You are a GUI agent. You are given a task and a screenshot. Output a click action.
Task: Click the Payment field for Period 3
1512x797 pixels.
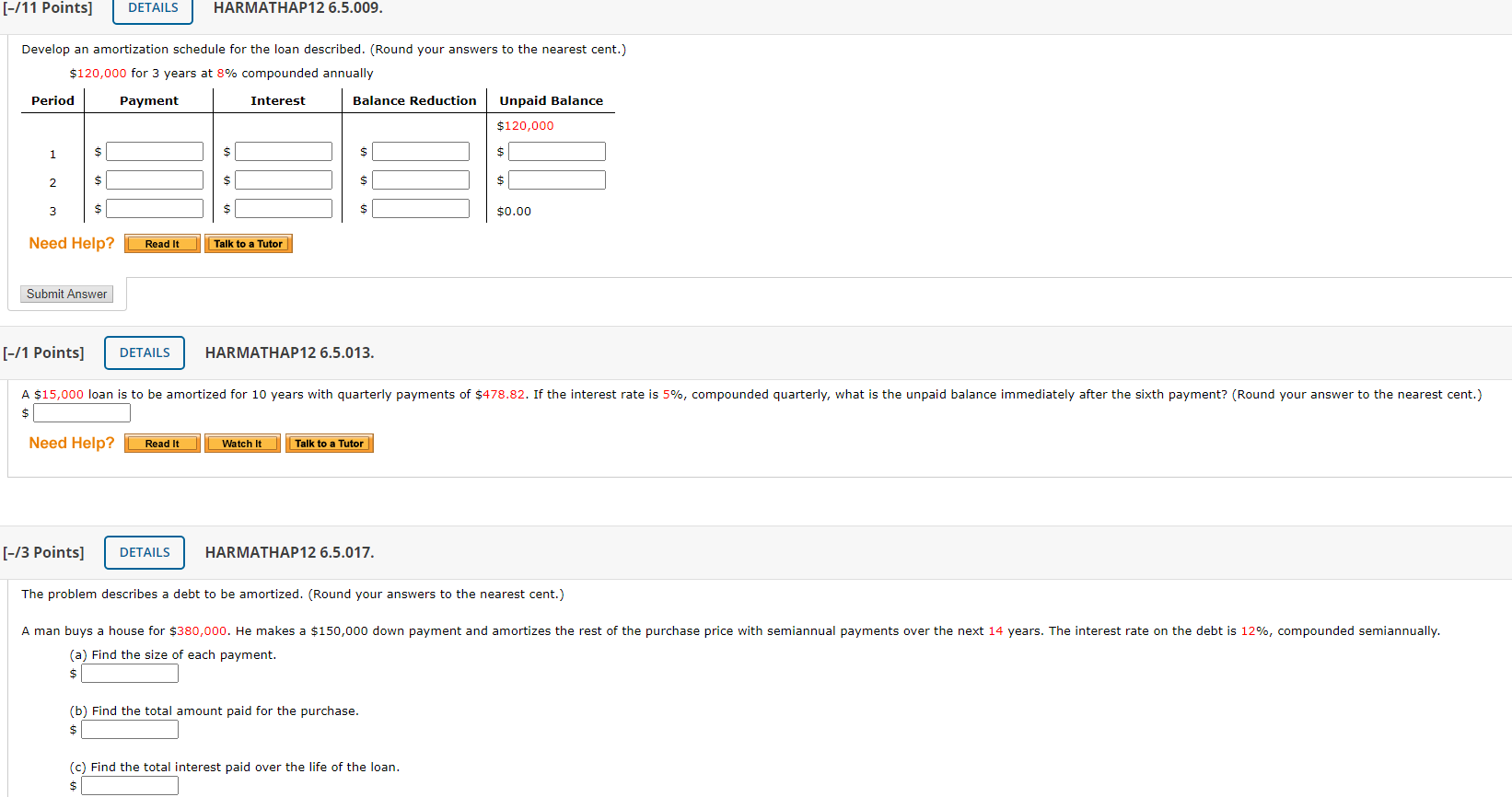(x=154, y=208)
